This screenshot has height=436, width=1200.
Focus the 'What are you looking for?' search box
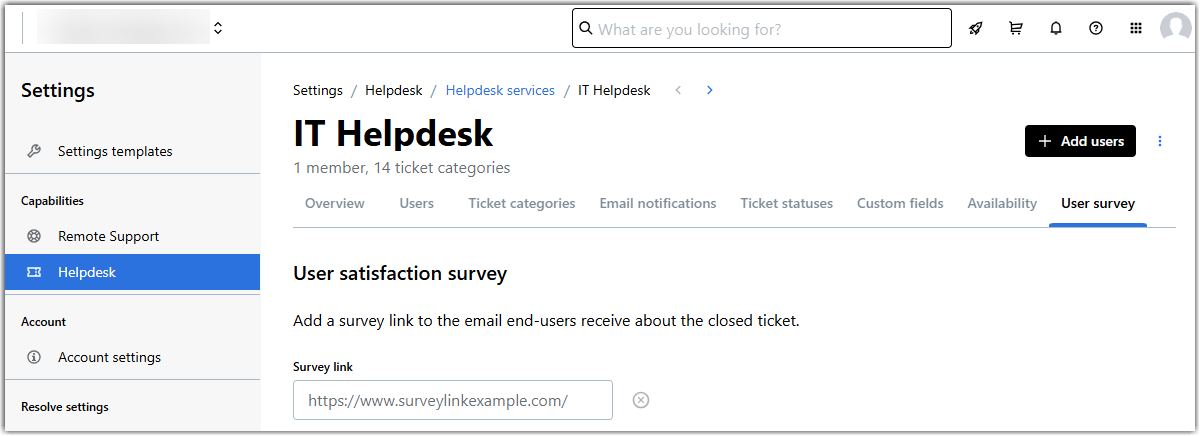tap(770, 29)
